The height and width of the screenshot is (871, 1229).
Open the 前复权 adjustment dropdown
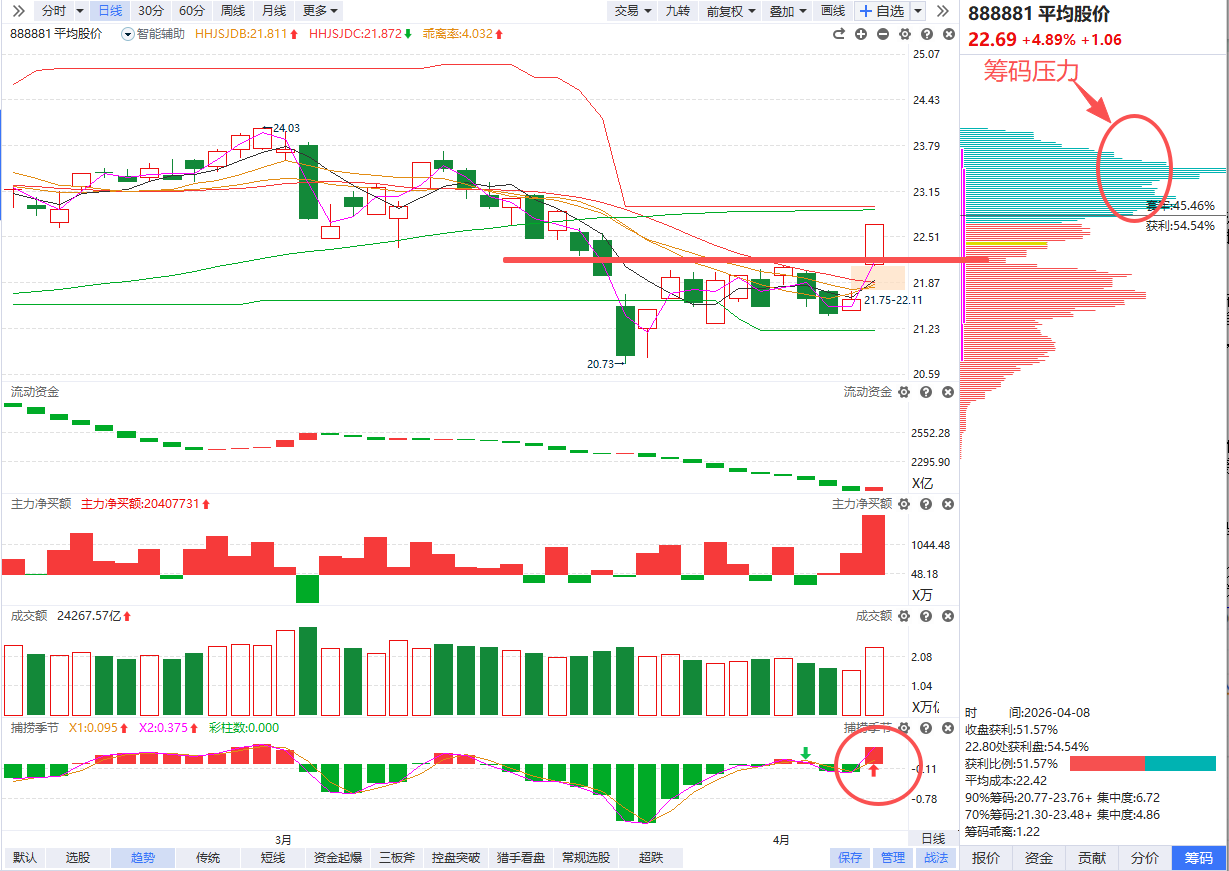tap(730, 11)
